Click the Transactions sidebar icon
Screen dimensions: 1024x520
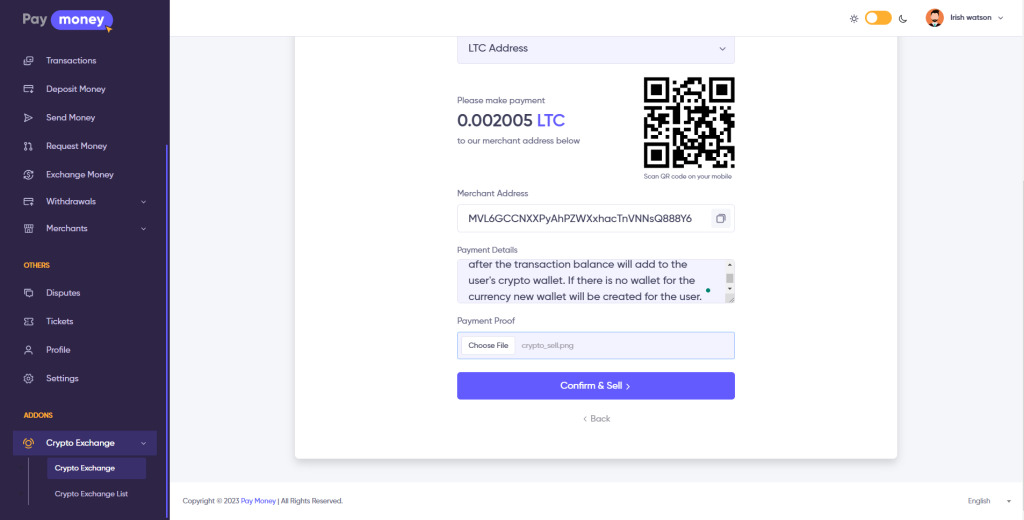pyautogui.click(x=28, y=61)
